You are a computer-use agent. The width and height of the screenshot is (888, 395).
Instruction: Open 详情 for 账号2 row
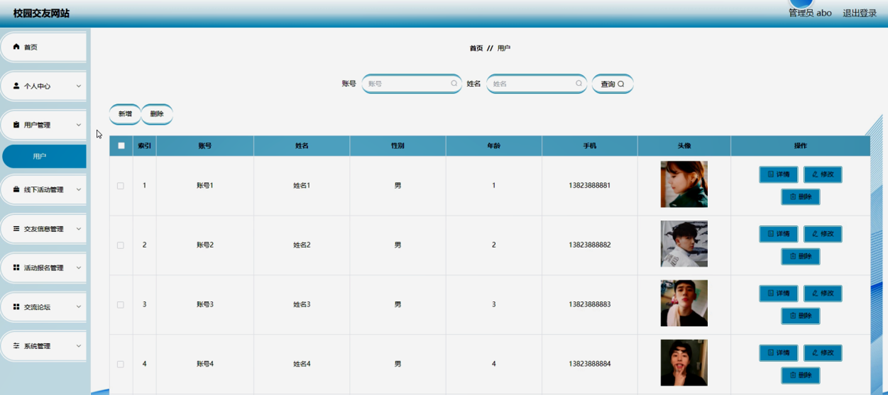(x=778, y=233)
